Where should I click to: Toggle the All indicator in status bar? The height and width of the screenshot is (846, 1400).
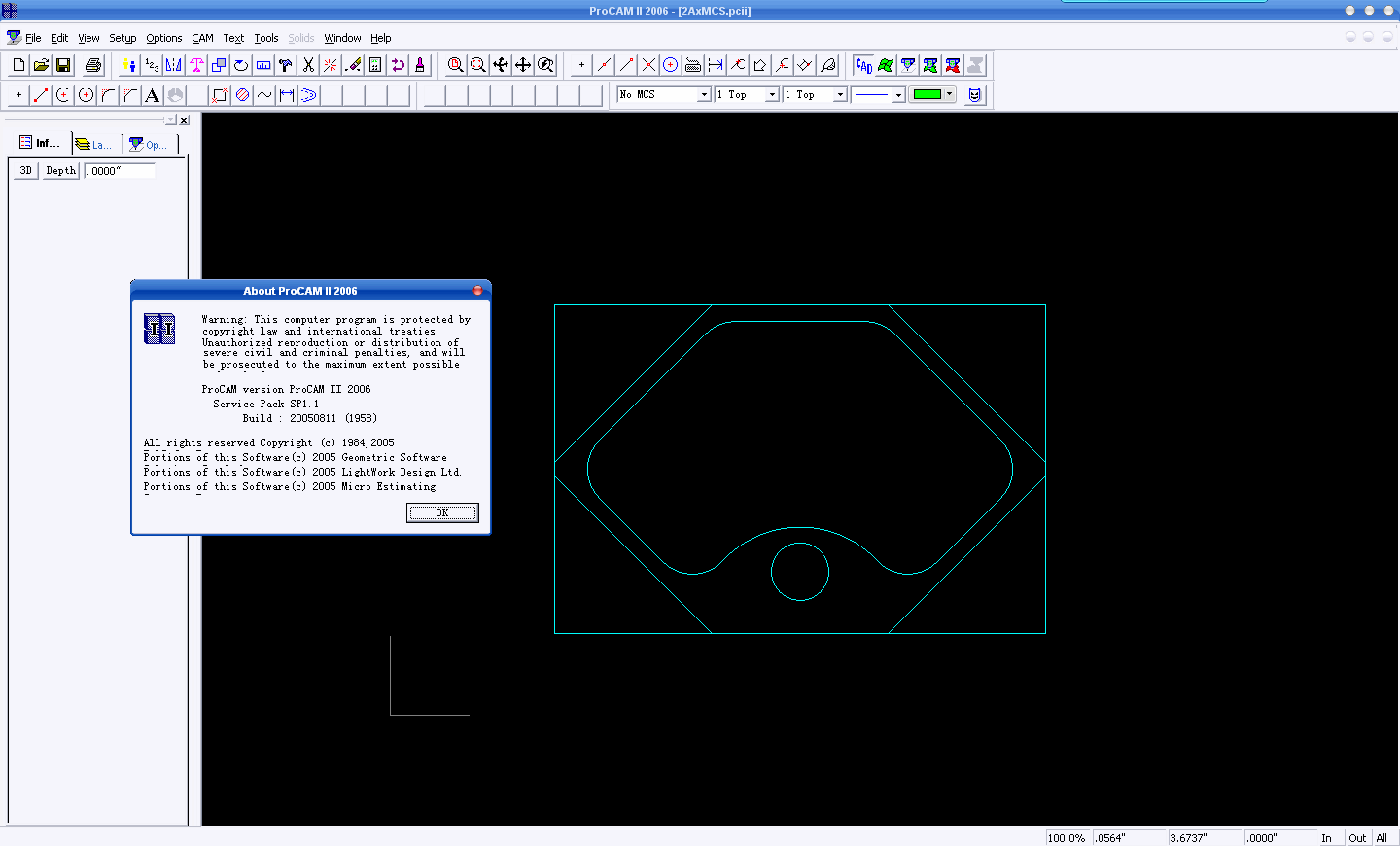[x=1382, y=838]
